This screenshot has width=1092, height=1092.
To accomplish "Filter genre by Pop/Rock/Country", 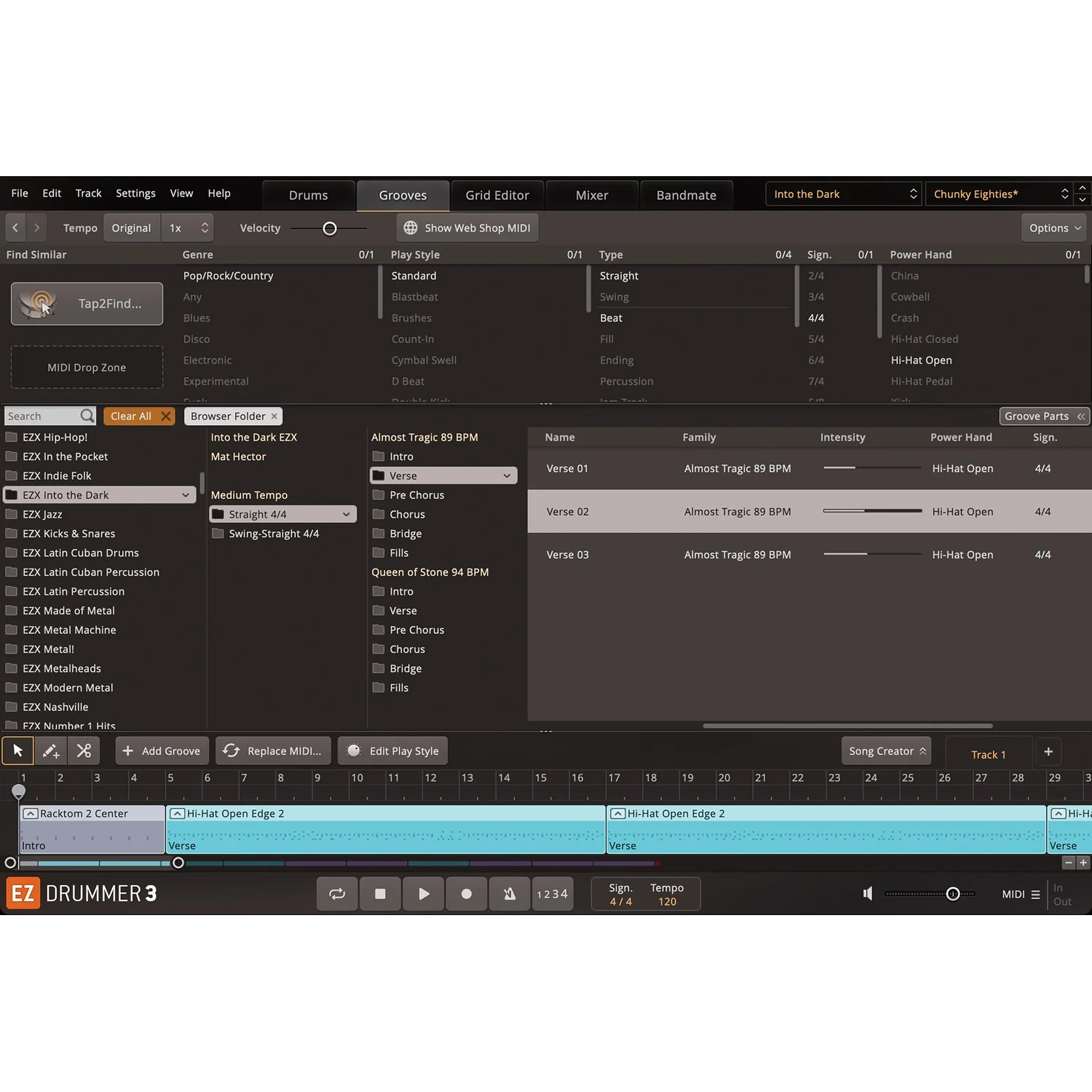I will tap(229, 276).
